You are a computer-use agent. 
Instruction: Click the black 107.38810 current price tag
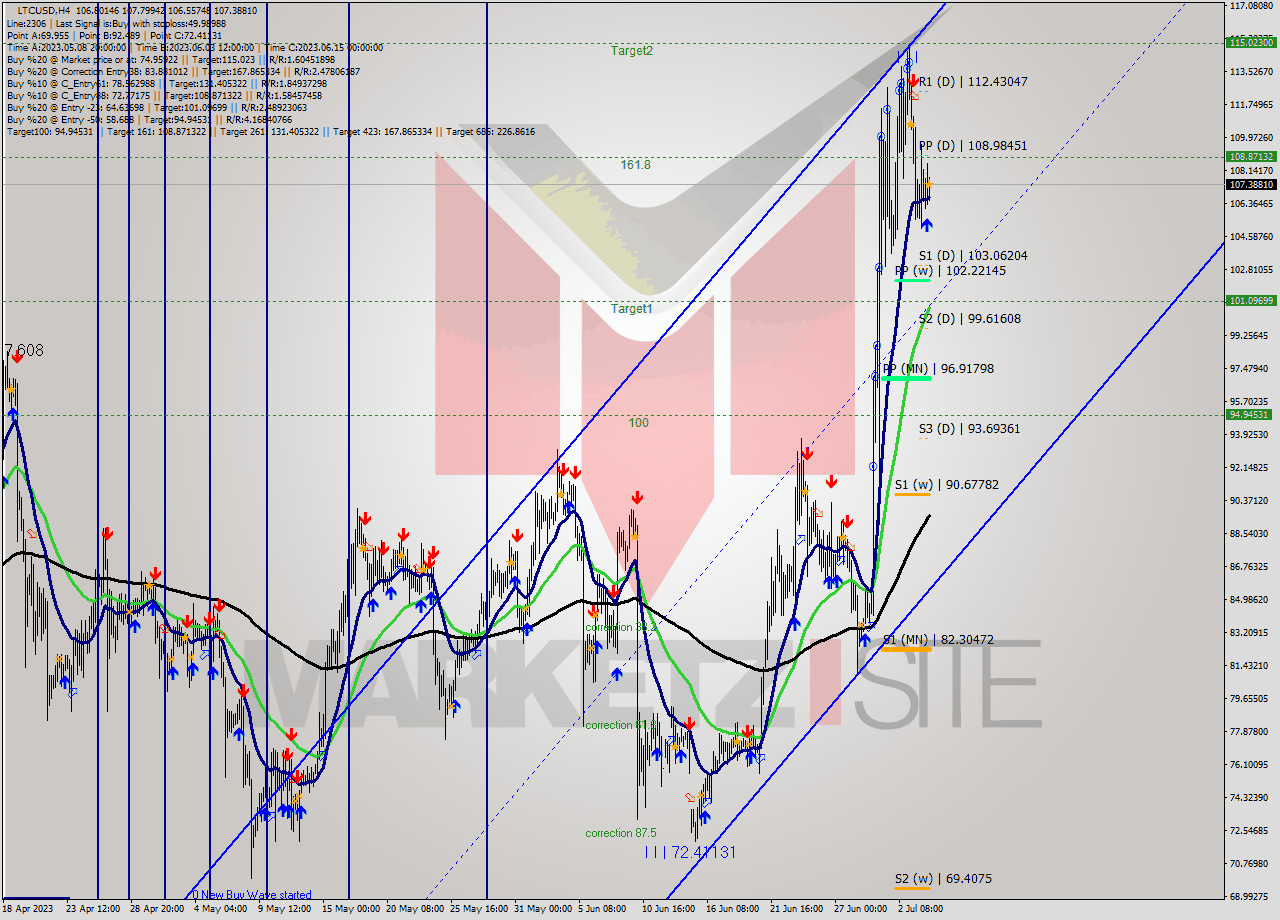tap(1251, 185)
